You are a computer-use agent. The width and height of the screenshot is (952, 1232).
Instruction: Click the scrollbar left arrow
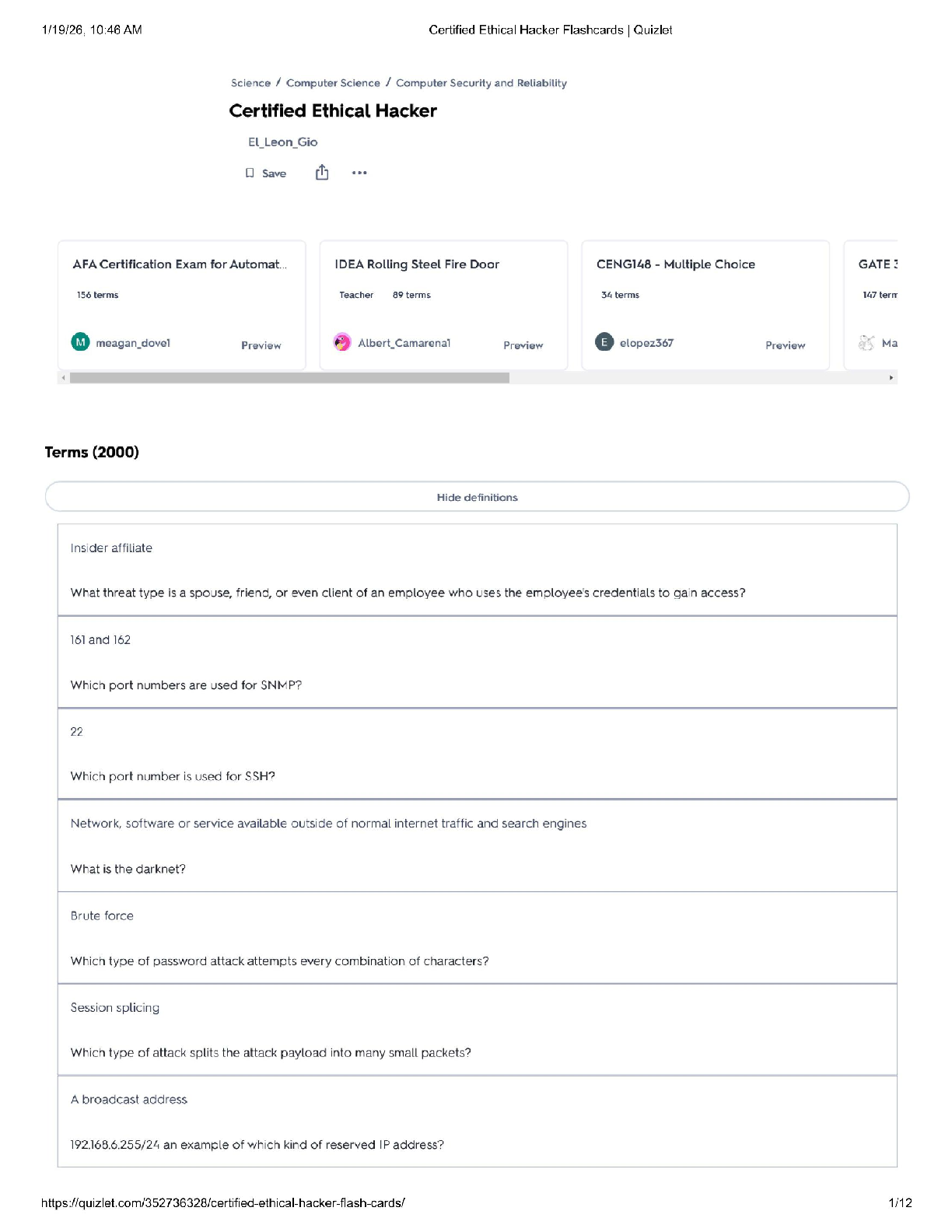tap(63, 378)
